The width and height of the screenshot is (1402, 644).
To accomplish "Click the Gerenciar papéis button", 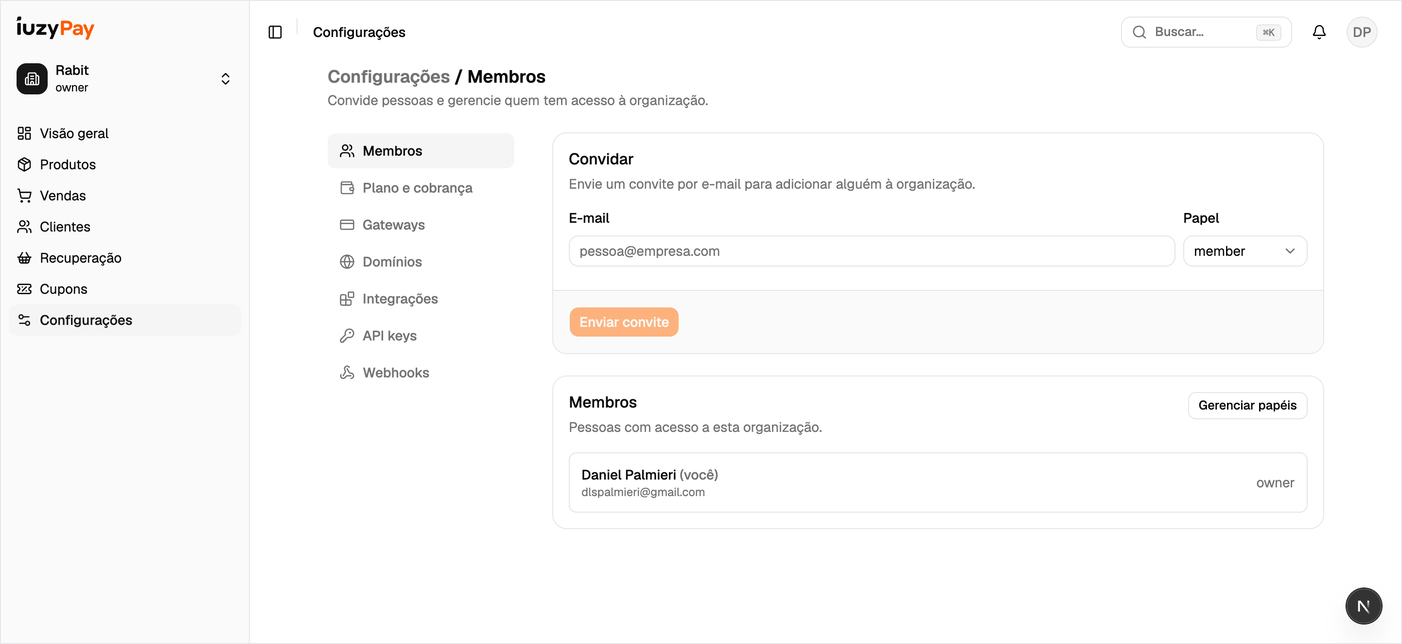I will (x=1247, y=405).
